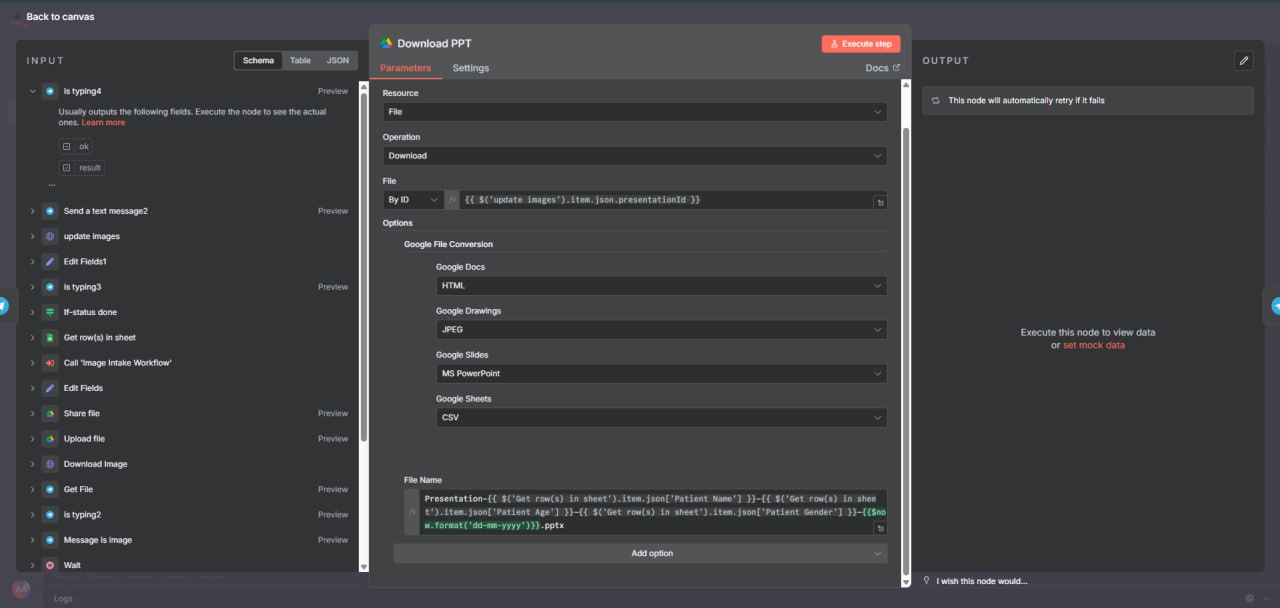Expand the Send a text message2 item
The height and width of the screenshot is (608, 1280).
[x=33, y=211]
